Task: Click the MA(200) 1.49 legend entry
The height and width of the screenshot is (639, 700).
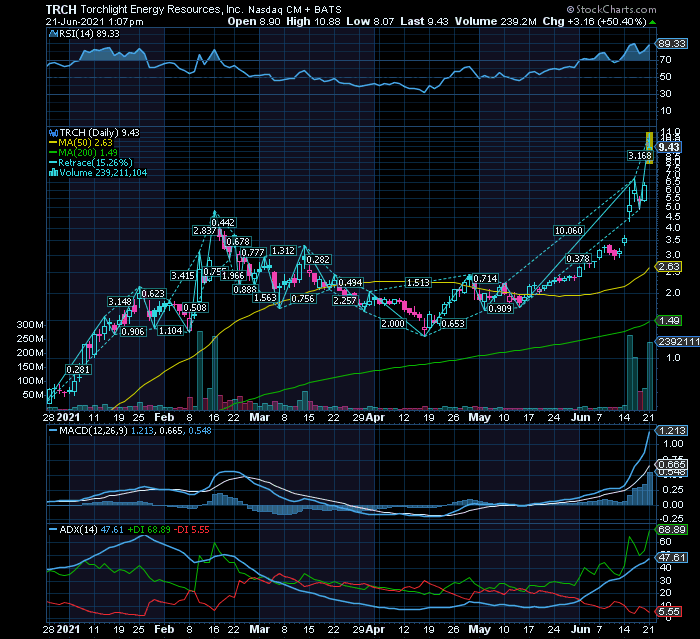Action: click(88, 153)
